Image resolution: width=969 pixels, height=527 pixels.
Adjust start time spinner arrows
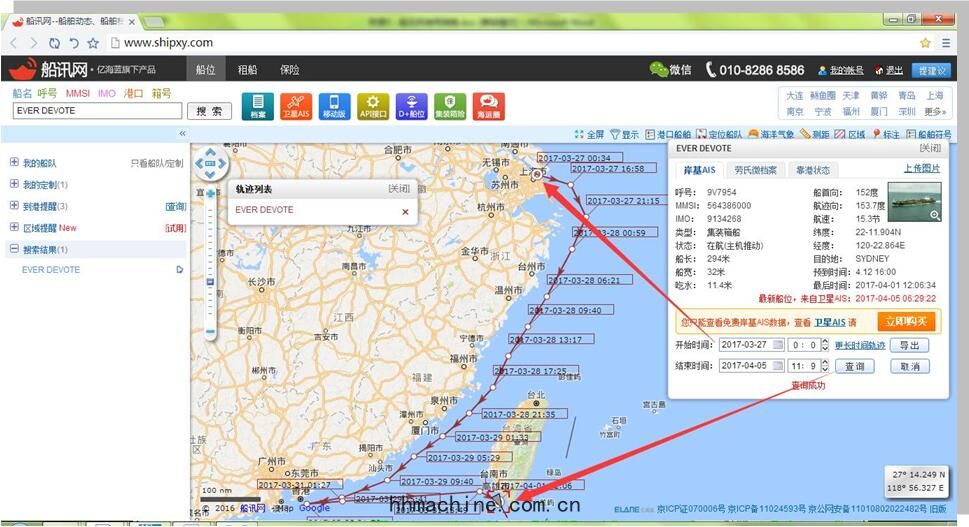tap(824, 345)
